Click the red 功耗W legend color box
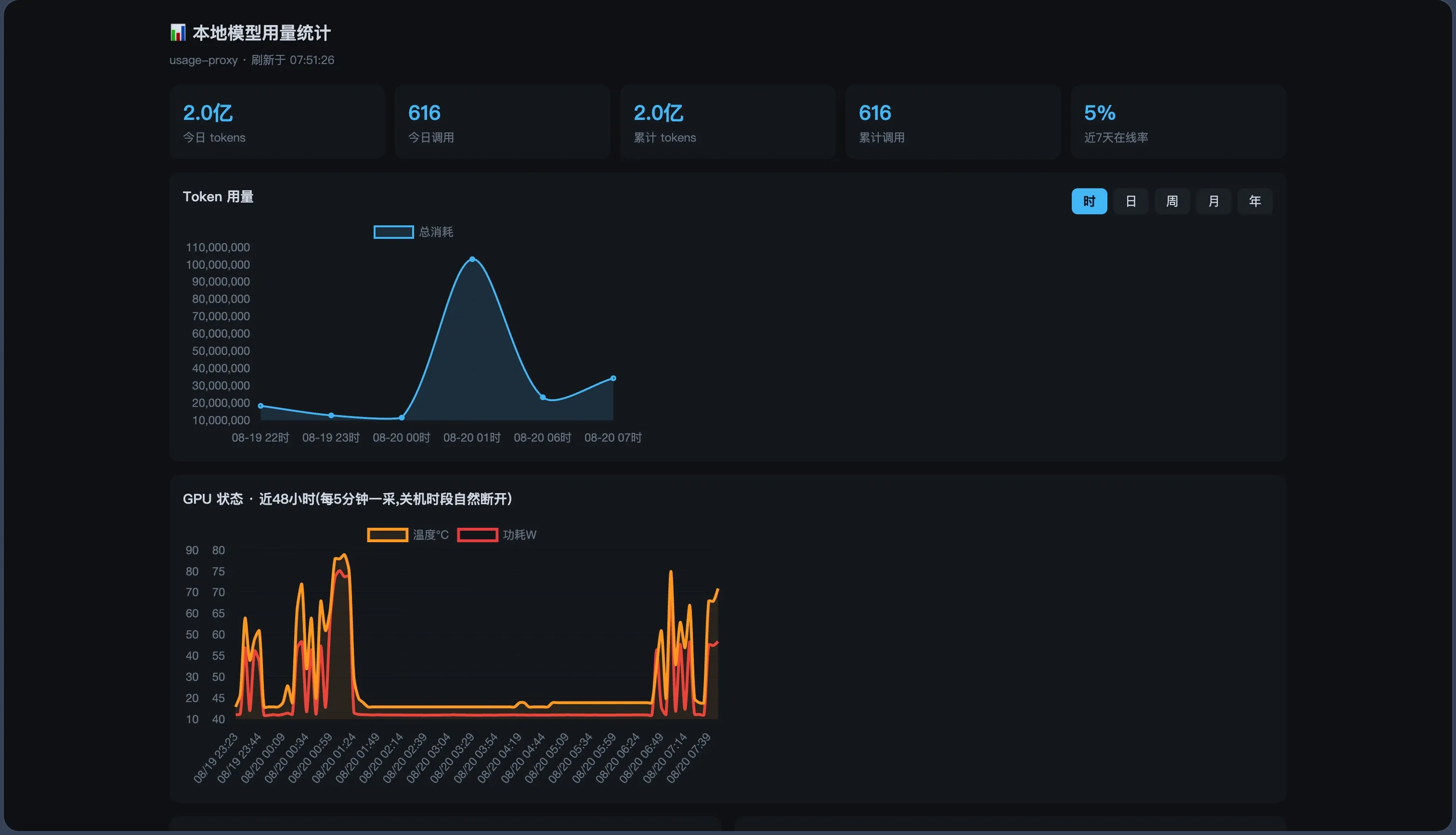This screenshot has width=1456, height=835. click(x=478, y=535)
